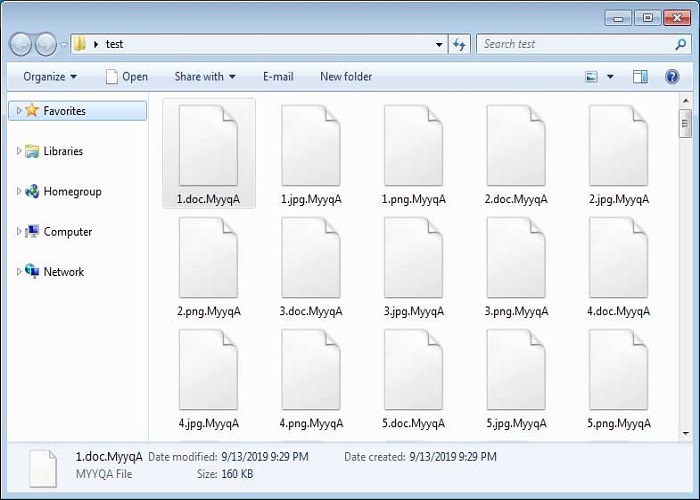Minimize the test explorer window
This screenshot has width=700, height=500.
tap(618, 18)
